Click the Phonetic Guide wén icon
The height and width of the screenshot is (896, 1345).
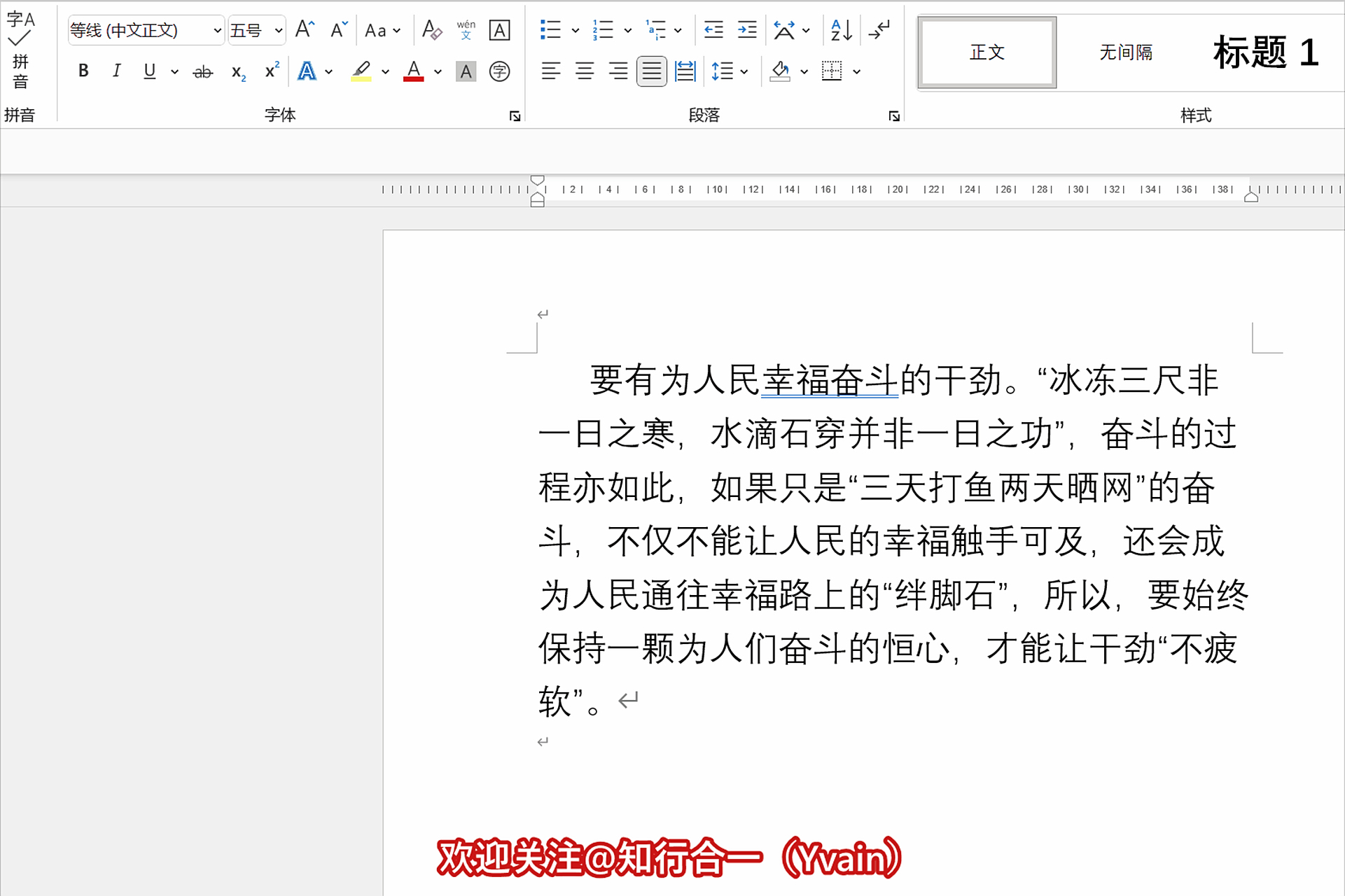pyautogui.click(x=466, y=30)
